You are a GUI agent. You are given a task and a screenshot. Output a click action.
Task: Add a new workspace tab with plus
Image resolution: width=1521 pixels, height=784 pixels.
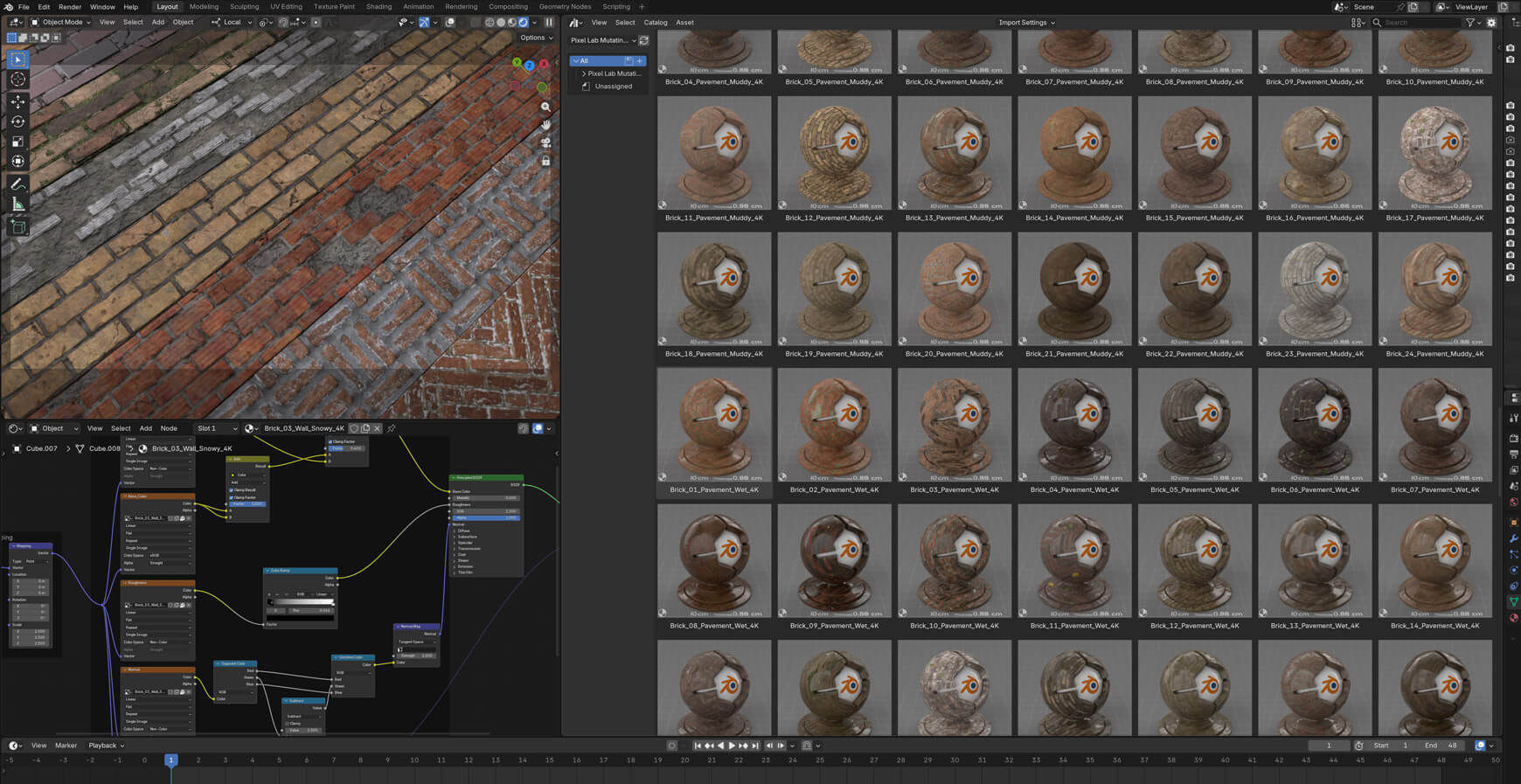[x=642, y=7]
